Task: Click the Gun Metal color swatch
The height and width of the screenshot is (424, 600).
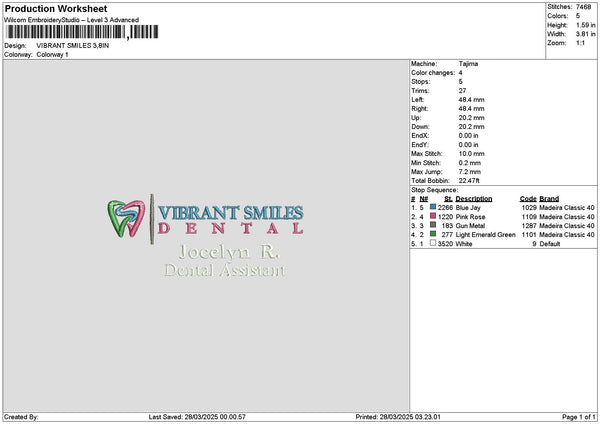Action: (433, 225)
